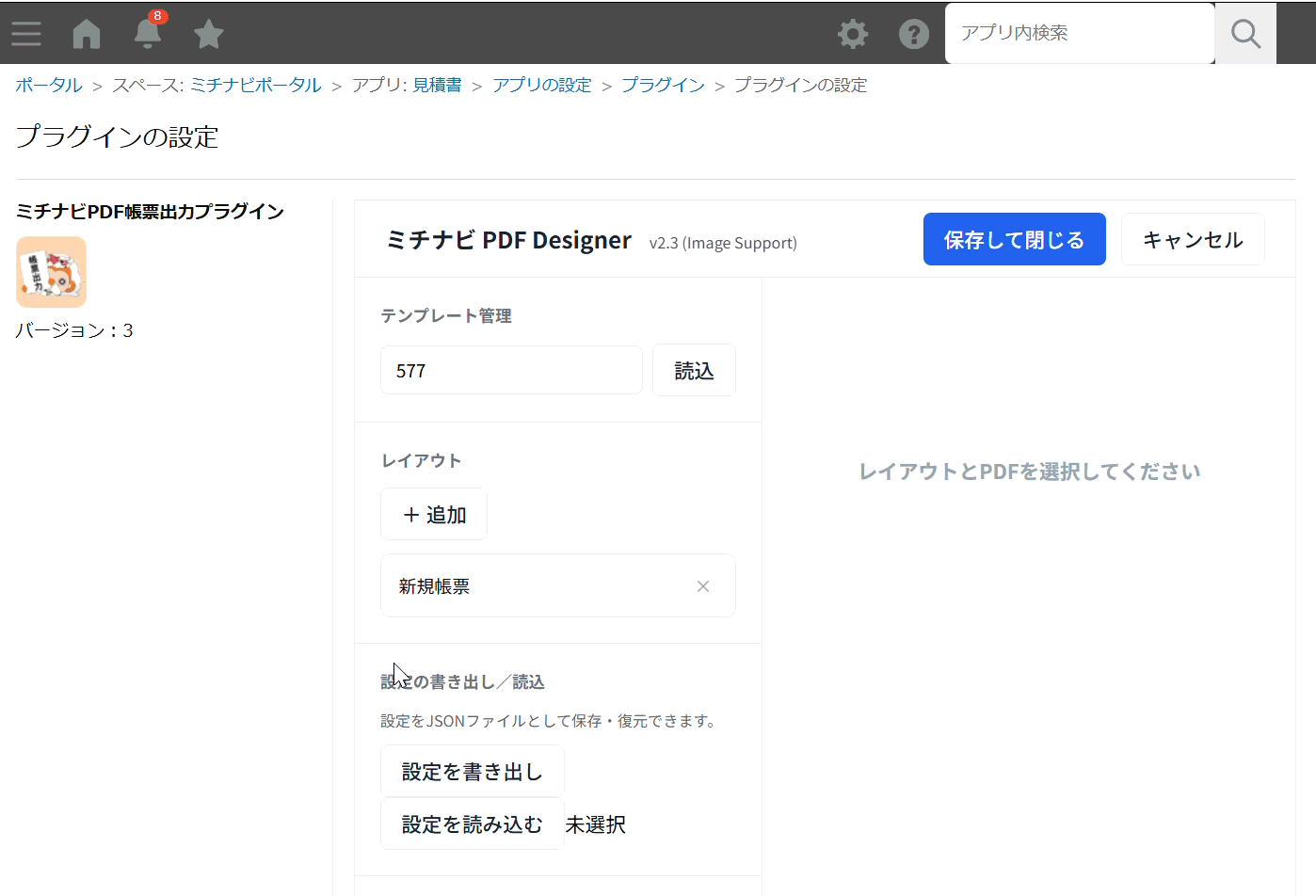Click 設定を書き出し export button
This screenshot has width=1316, height=896.
click(x=473, y=772)
